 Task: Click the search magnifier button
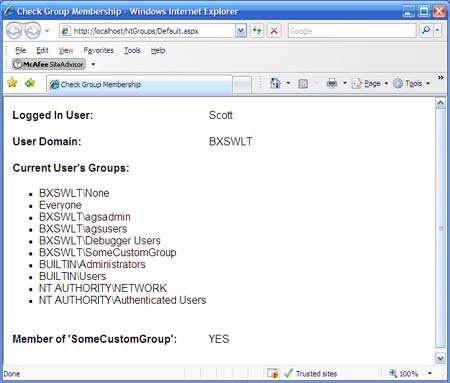[x=426, y=31]
